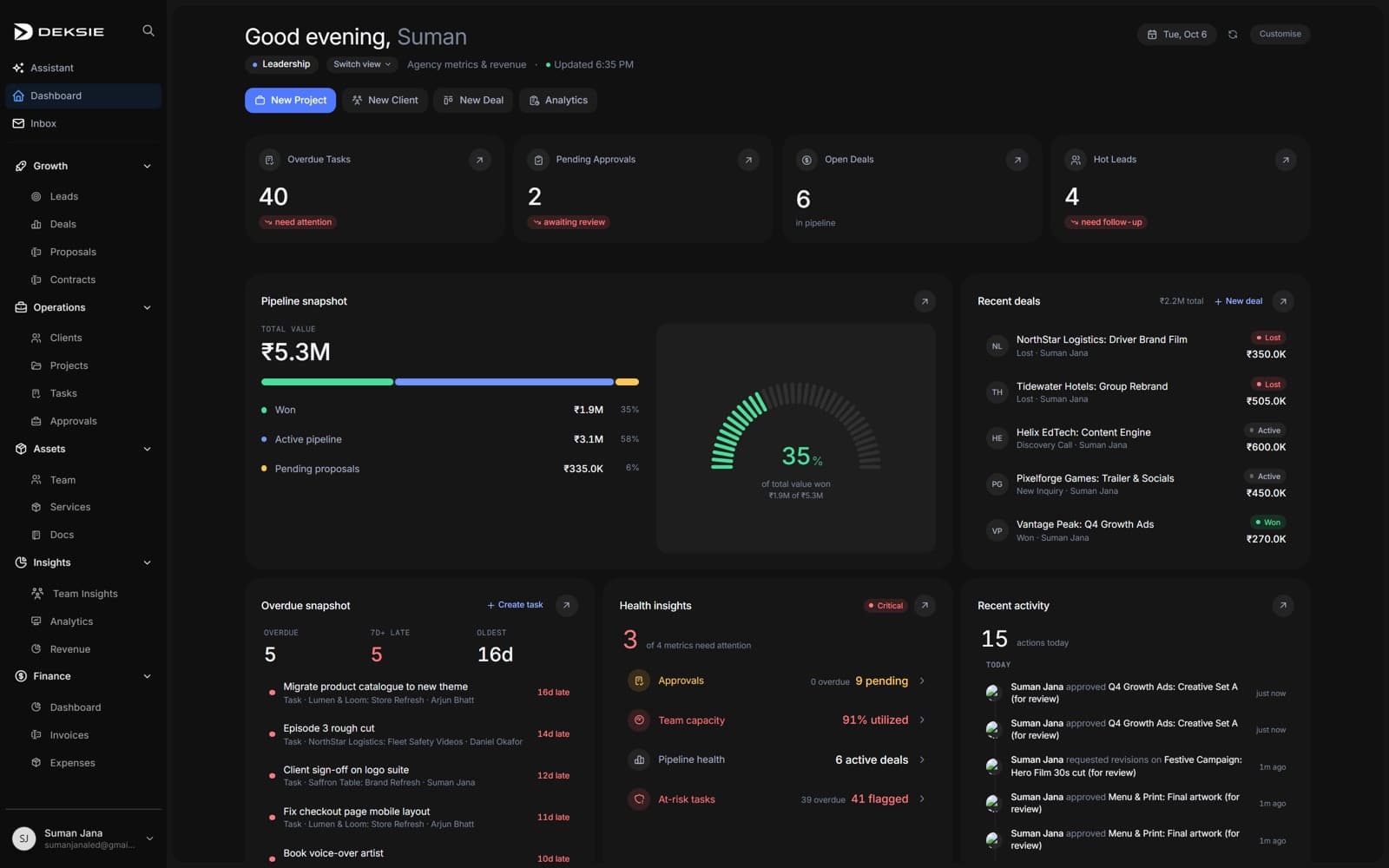The height and width of the screenshot is (868, 1389).
Task: Open Recent activity panel arrow icon
Action: point(1283,605)
